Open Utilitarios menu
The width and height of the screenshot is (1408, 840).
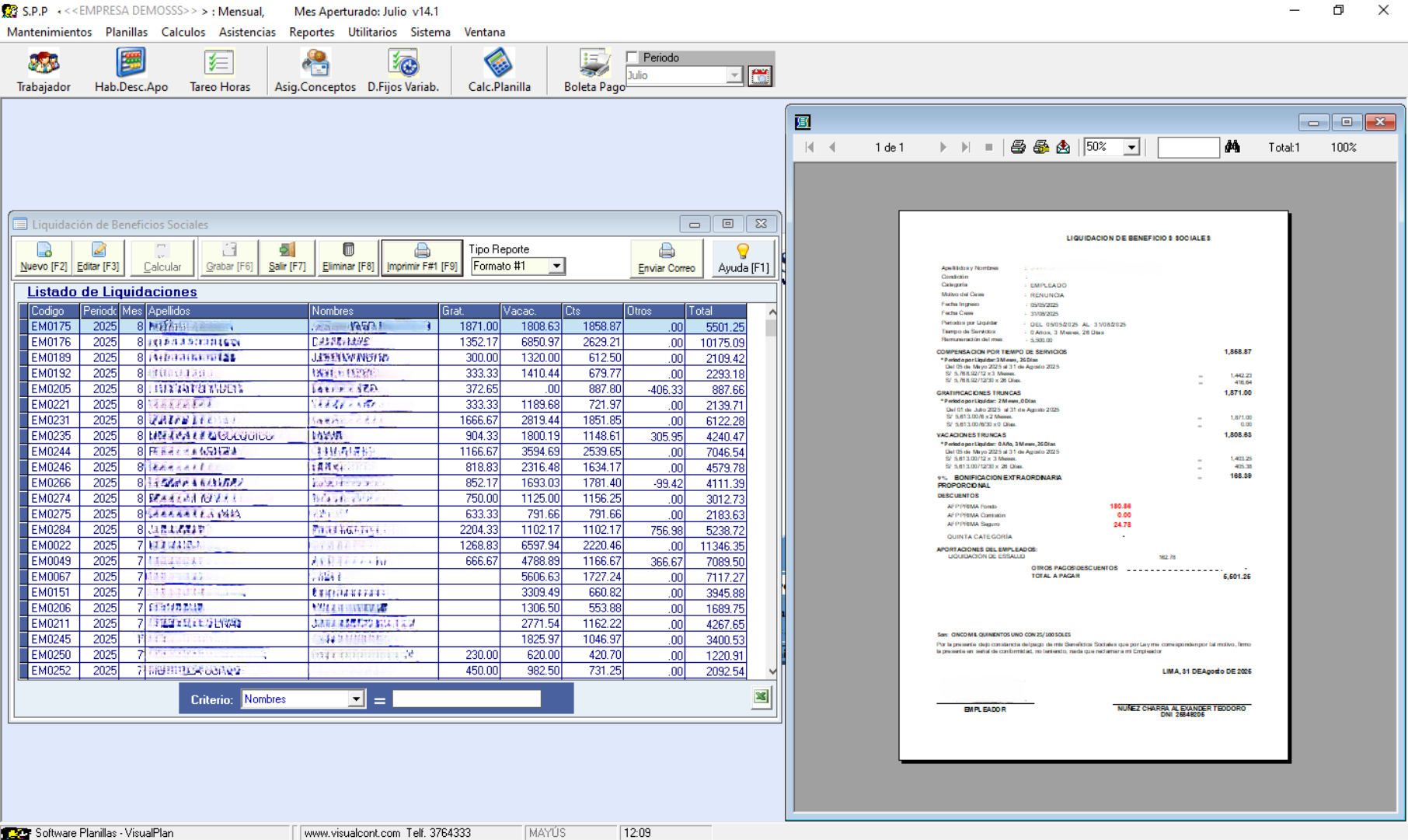(372, 32)
